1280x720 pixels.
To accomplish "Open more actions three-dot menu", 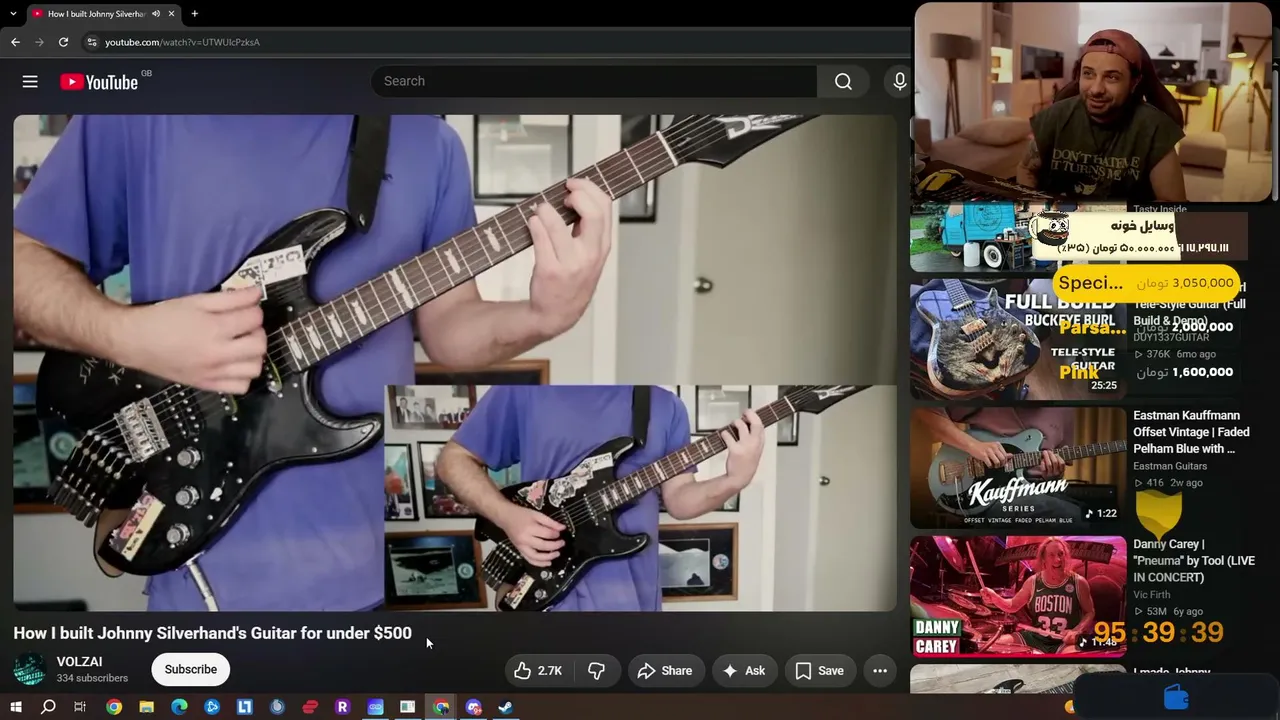I will click(880, 671).
